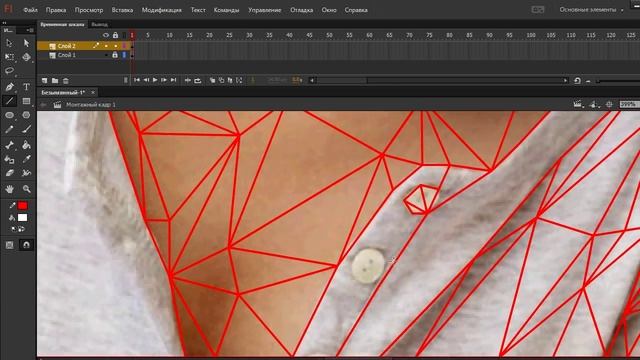
Task: Select the Rectangle tool
Action: pos(26,101)
